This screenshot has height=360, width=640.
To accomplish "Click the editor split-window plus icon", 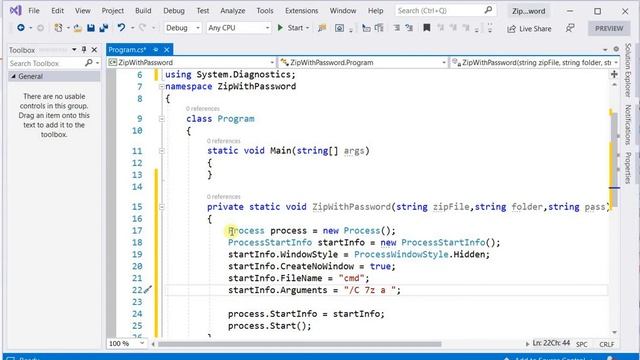I will pos(614,74).
